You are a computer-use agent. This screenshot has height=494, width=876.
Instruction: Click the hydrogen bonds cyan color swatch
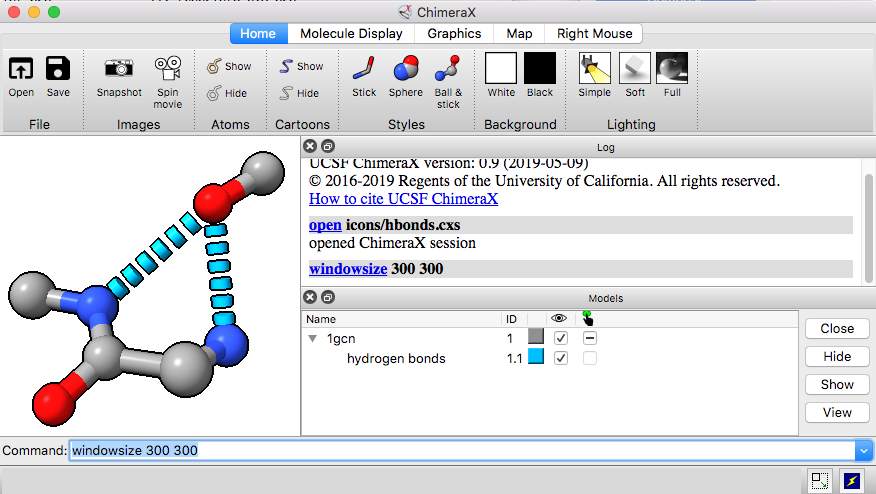[535, 358]
